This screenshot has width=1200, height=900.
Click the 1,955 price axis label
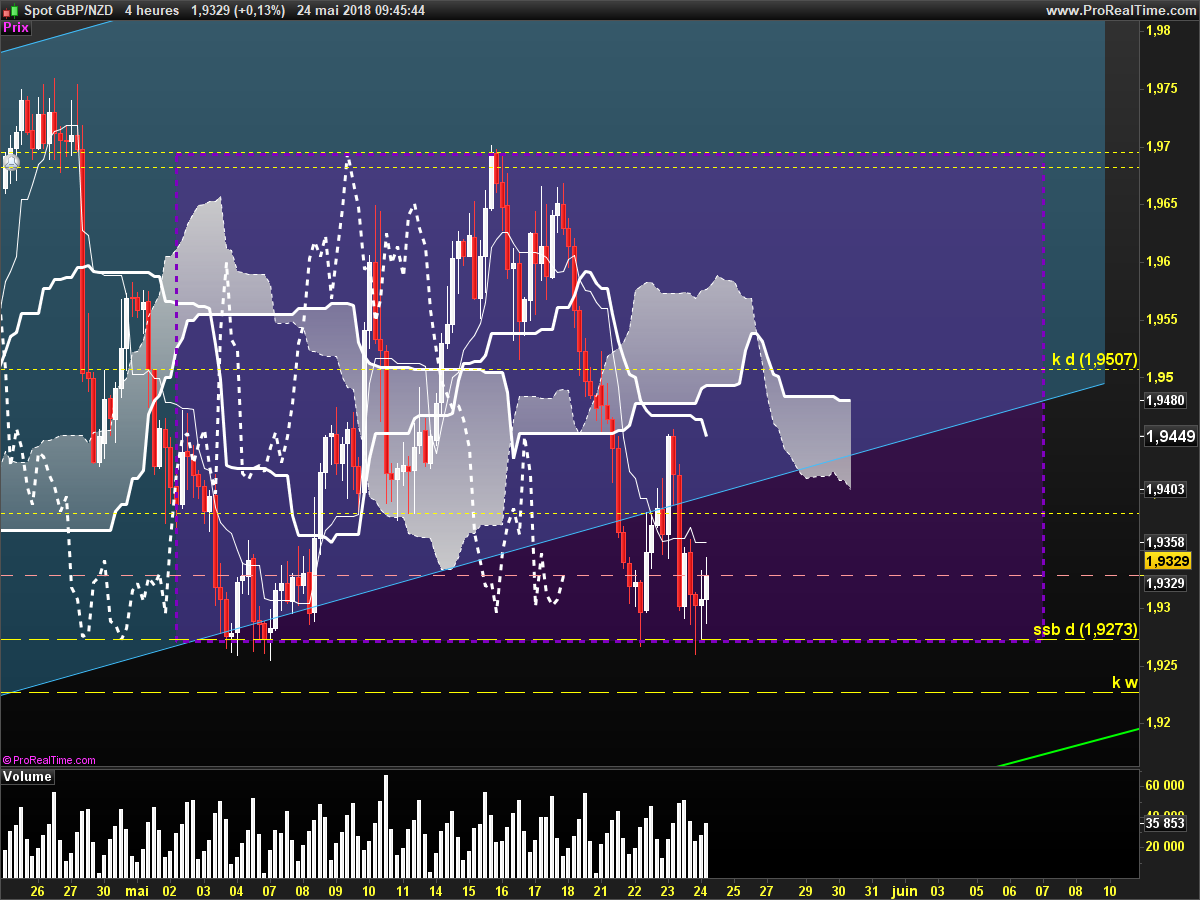(1161, 320)
